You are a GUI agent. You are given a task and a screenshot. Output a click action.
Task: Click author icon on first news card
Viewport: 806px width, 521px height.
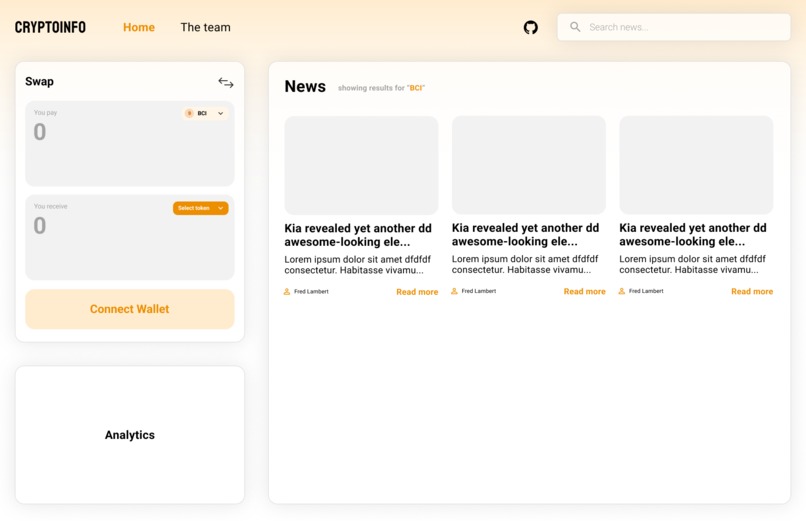click(287, 291)
